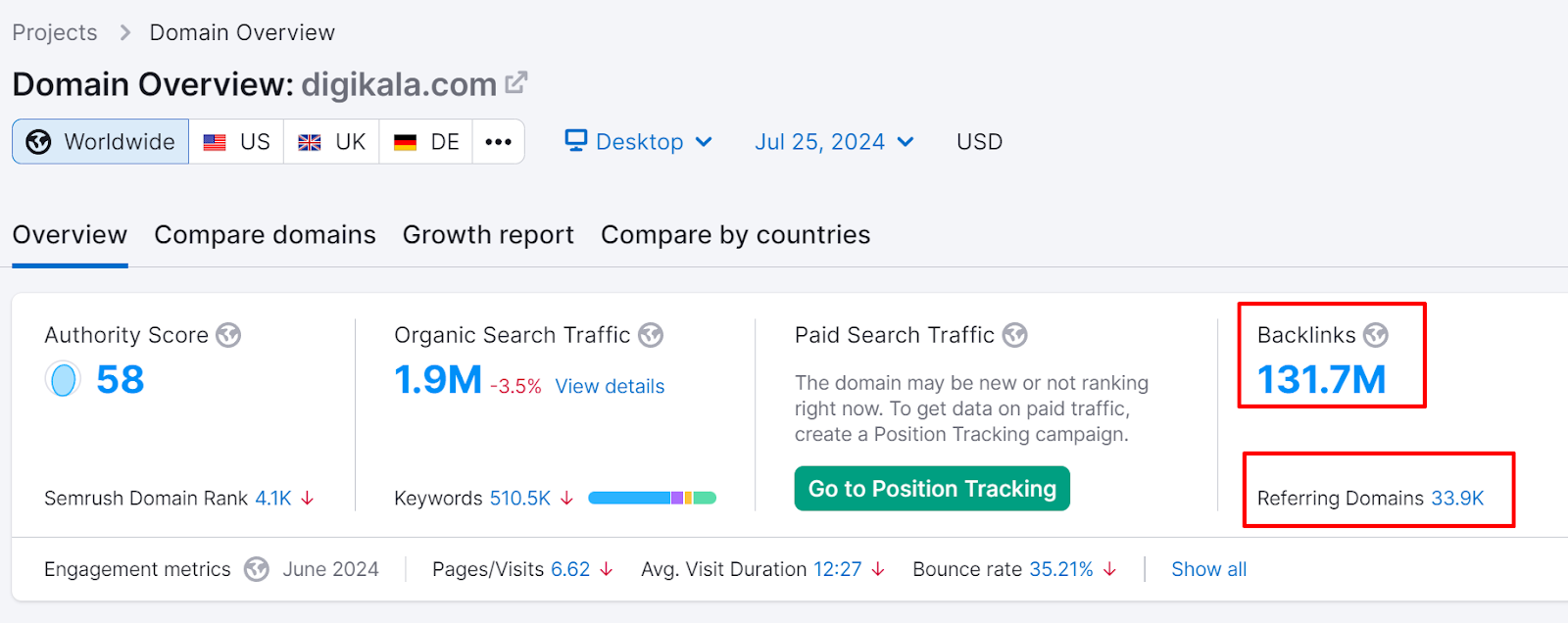Click the globe icon next to Backlinks

click(1376, 335)
